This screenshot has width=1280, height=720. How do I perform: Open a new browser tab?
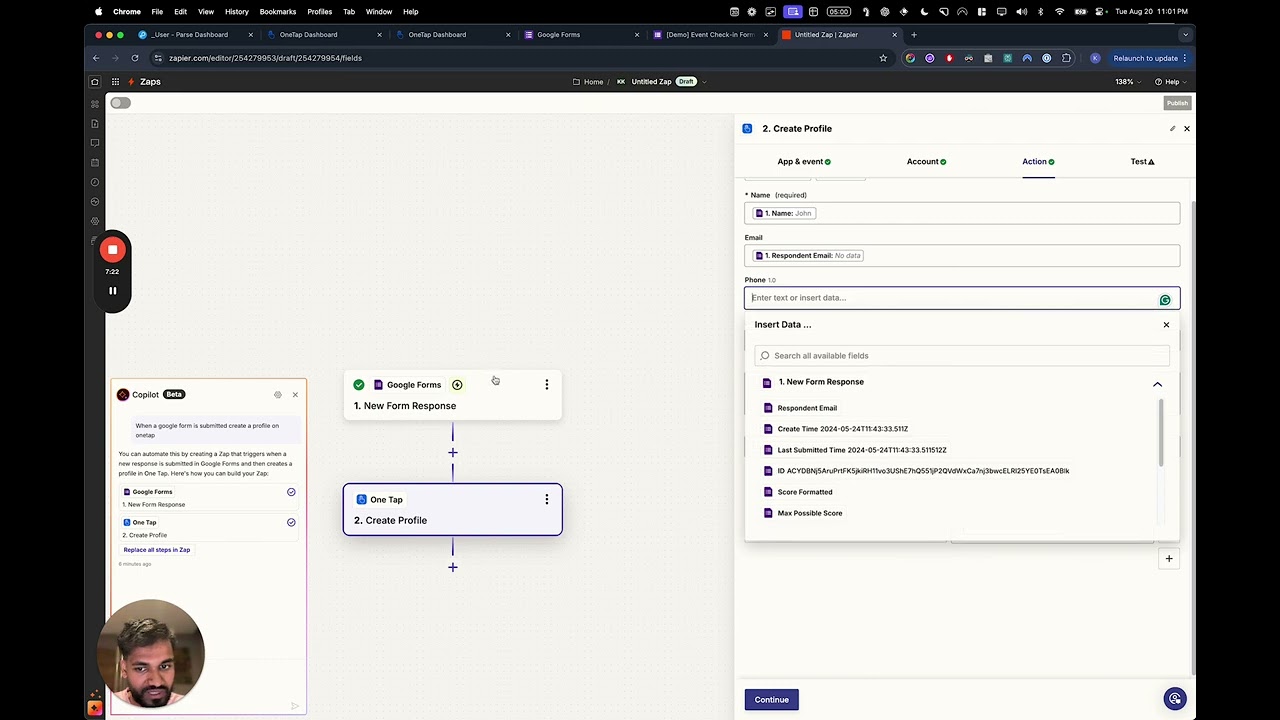coord(913,35)
